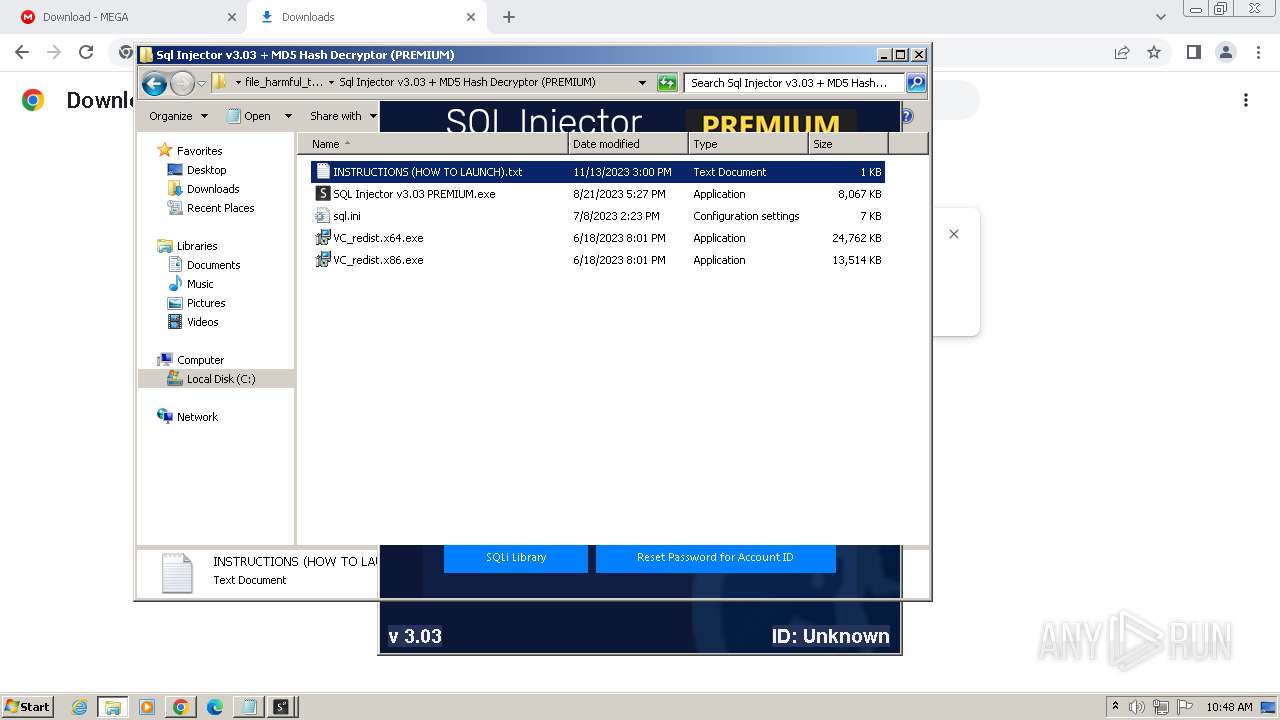Click Open in the Explorer toolbar

[249, 116]
